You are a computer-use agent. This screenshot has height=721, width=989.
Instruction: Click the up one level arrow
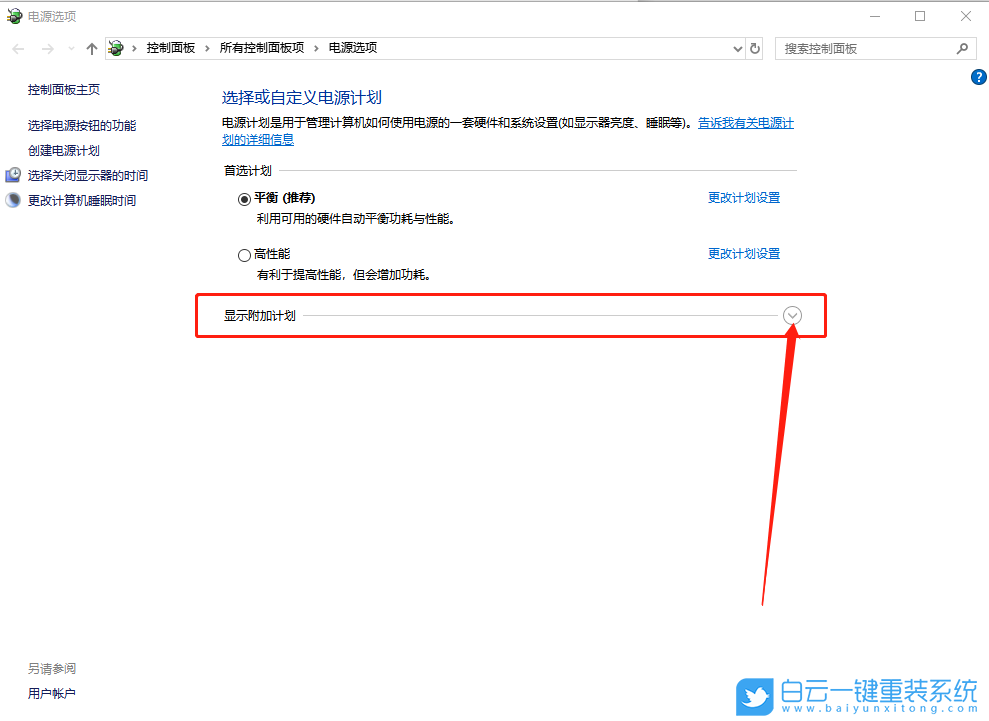click(91, 48)
